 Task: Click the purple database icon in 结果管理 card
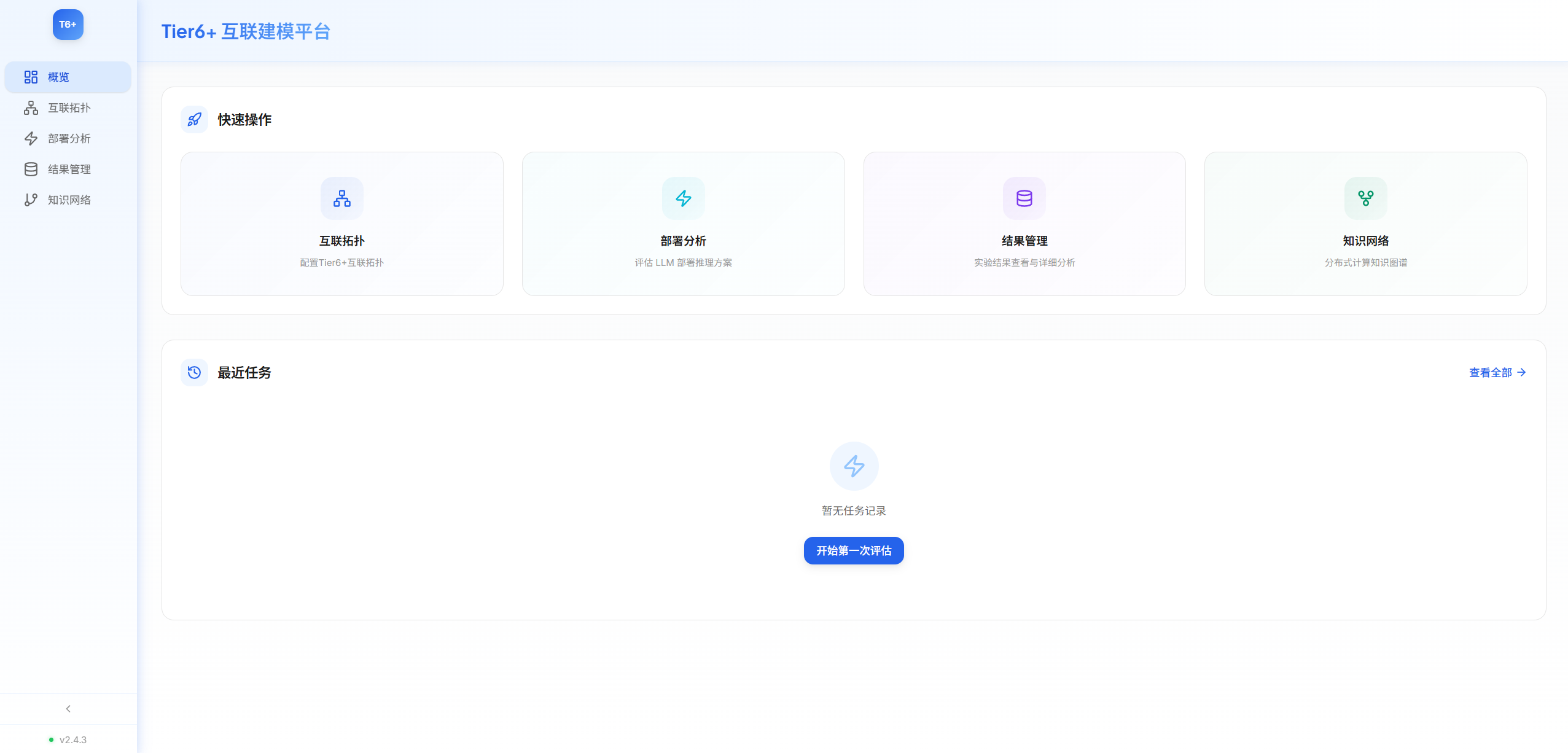[1024, 198]
